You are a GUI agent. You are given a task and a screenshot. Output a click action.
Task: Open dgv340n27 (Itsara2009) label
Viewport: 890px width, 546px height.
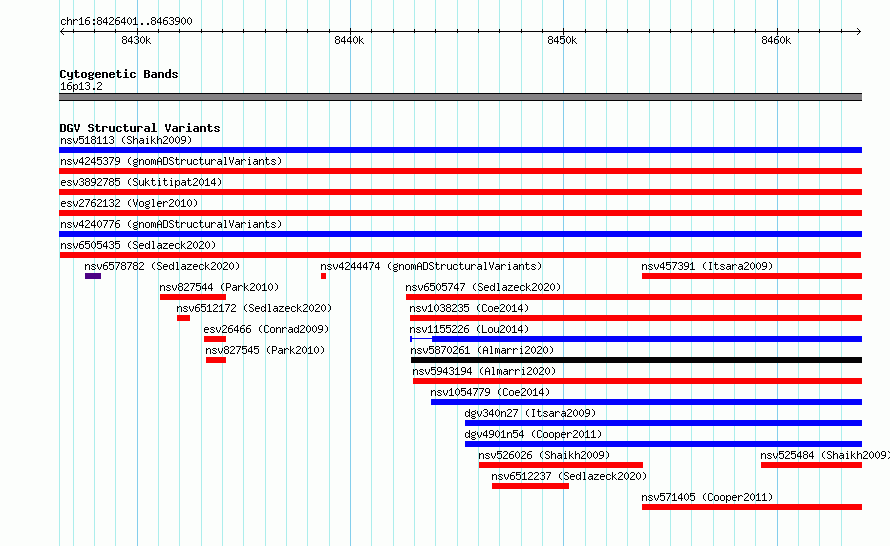click(x=530, y=413)
